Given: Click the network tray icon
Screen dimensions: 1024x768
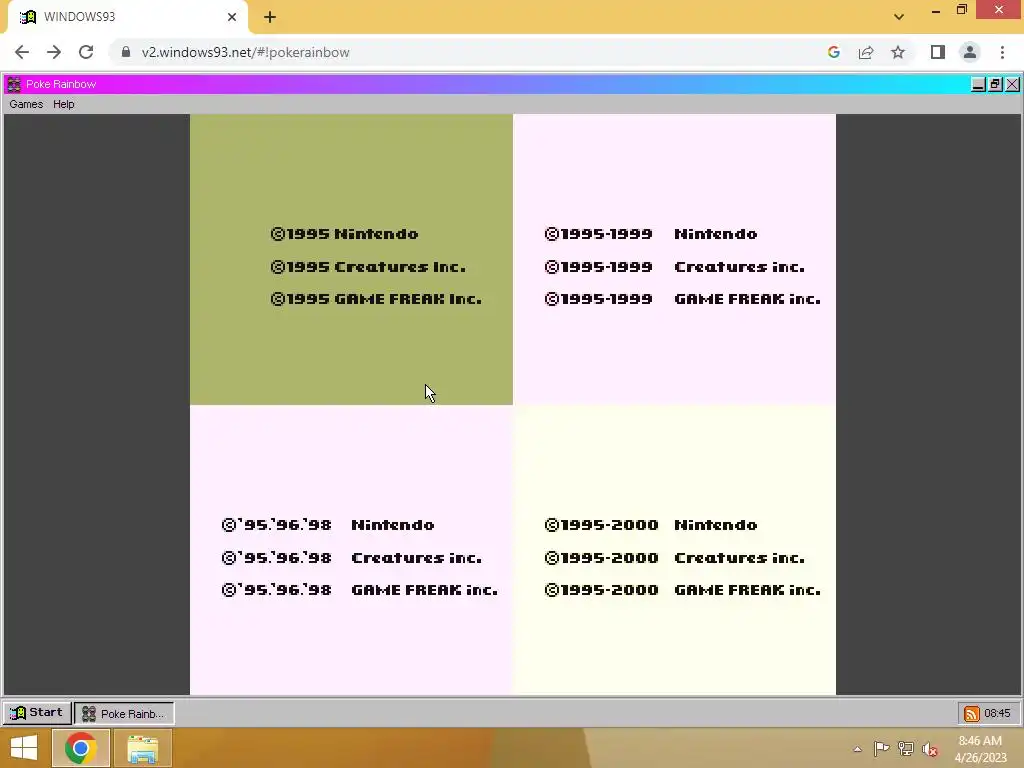Looking at the screenshot, I should click(906, 748).
